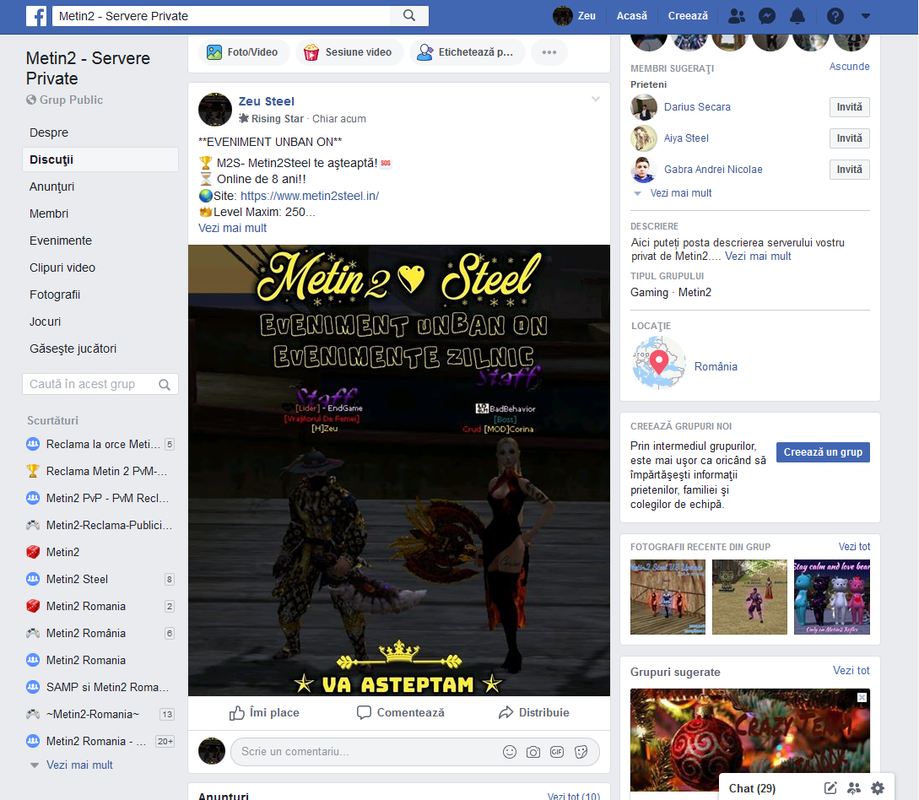Like the post with Îmi place
The height and width of the screenshot is (800, 919).
264,713
